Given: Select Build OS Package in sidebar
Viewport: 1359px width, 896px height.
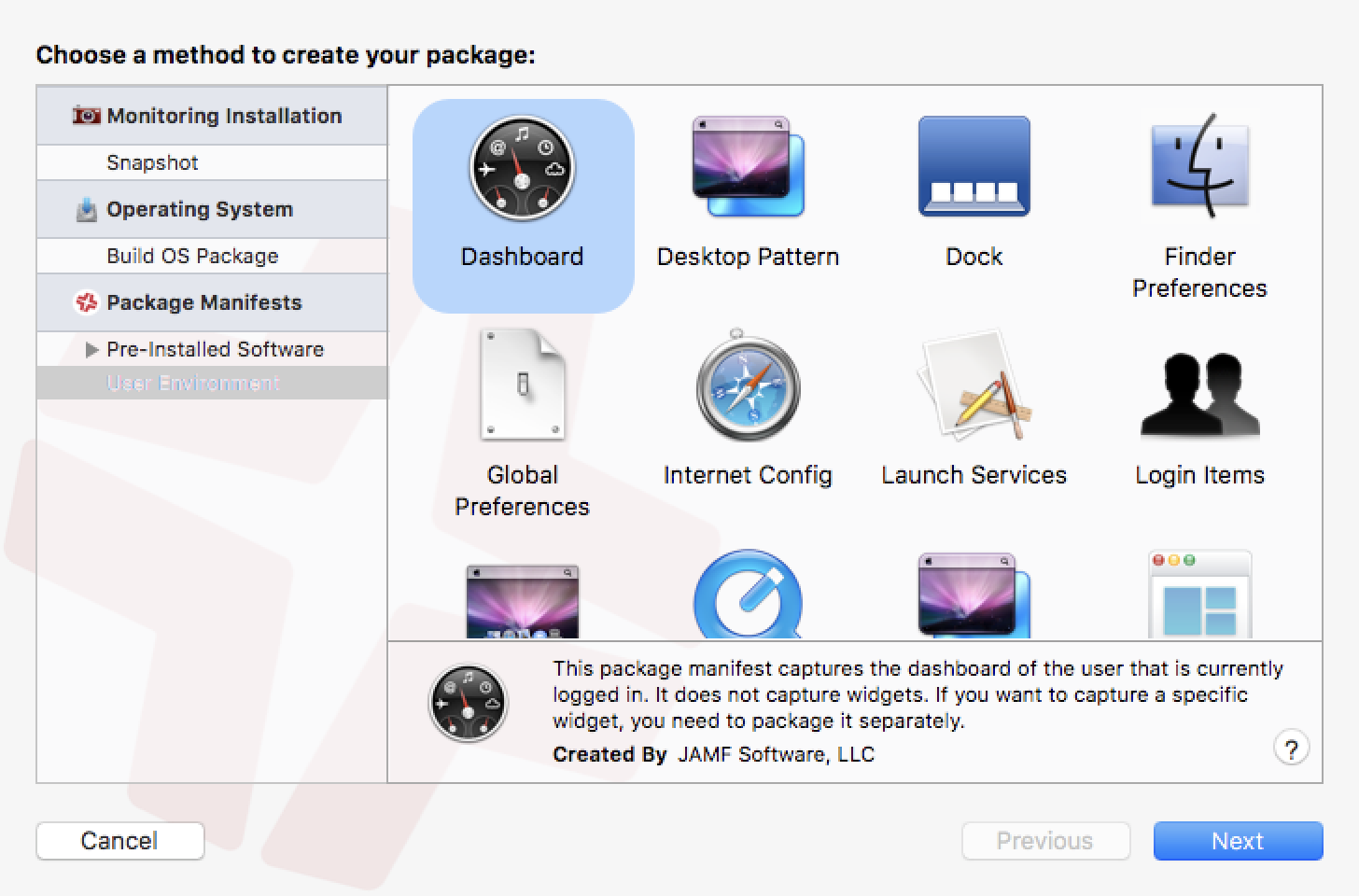Looking at the screenshot, I should pos(192,256).
